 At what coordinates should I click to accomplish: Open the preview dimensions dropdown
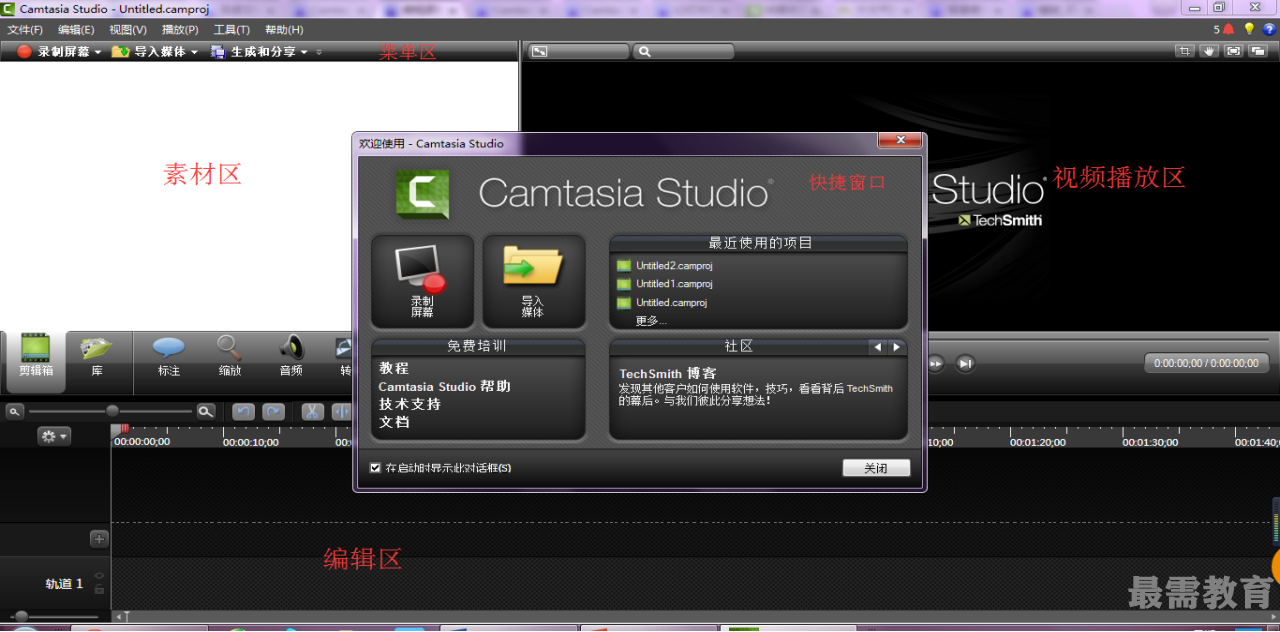[x=579, y=51]
